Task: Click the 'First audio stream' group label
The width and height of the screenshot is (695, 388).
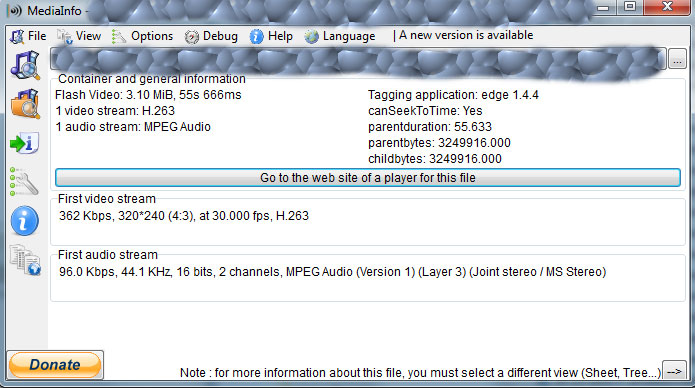Action: pyautogui.click(x=108, y=255)
